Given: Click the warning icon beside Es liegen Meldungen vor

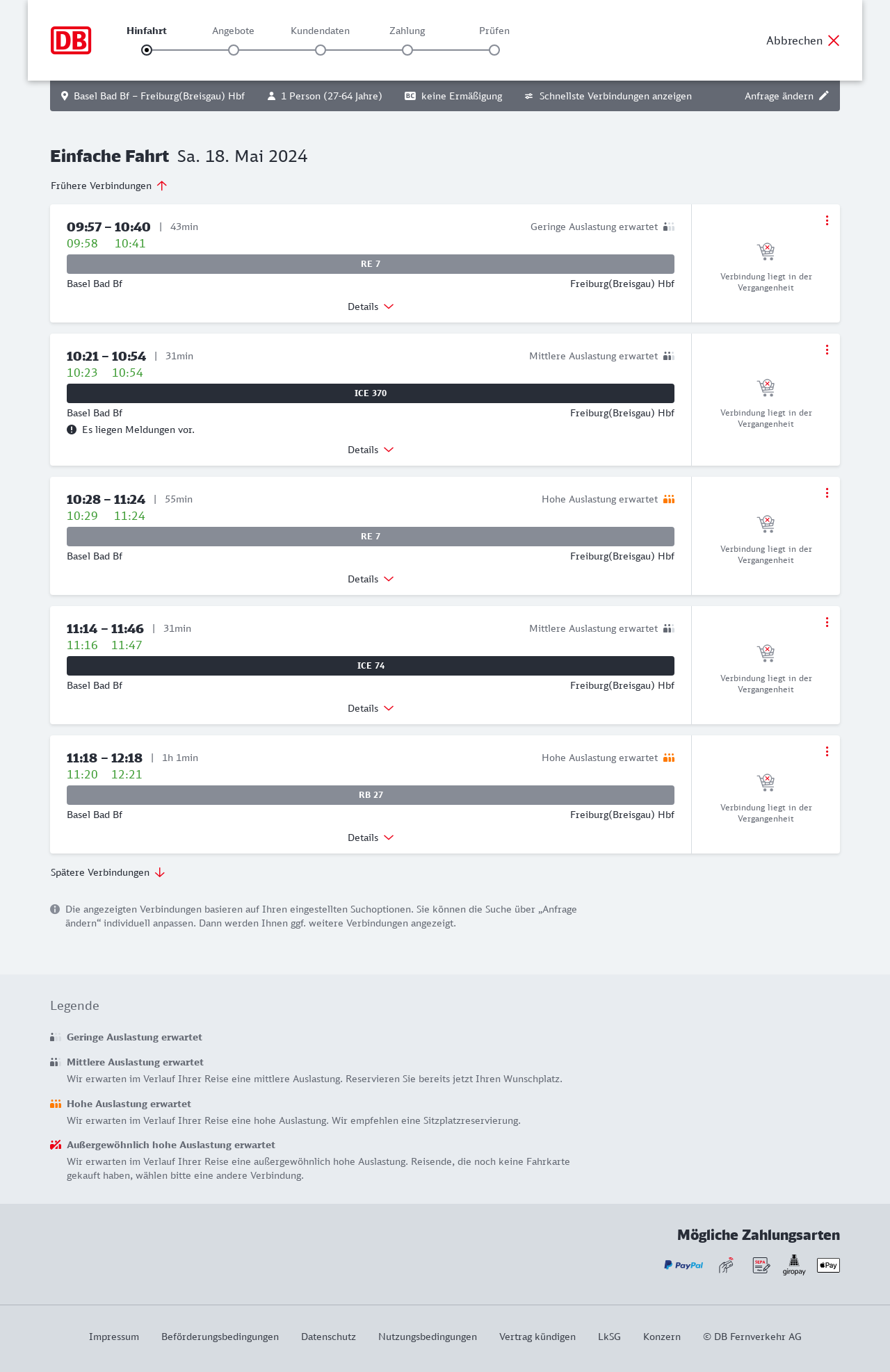Looking at the screenshot, I should [x=72, y=430].
